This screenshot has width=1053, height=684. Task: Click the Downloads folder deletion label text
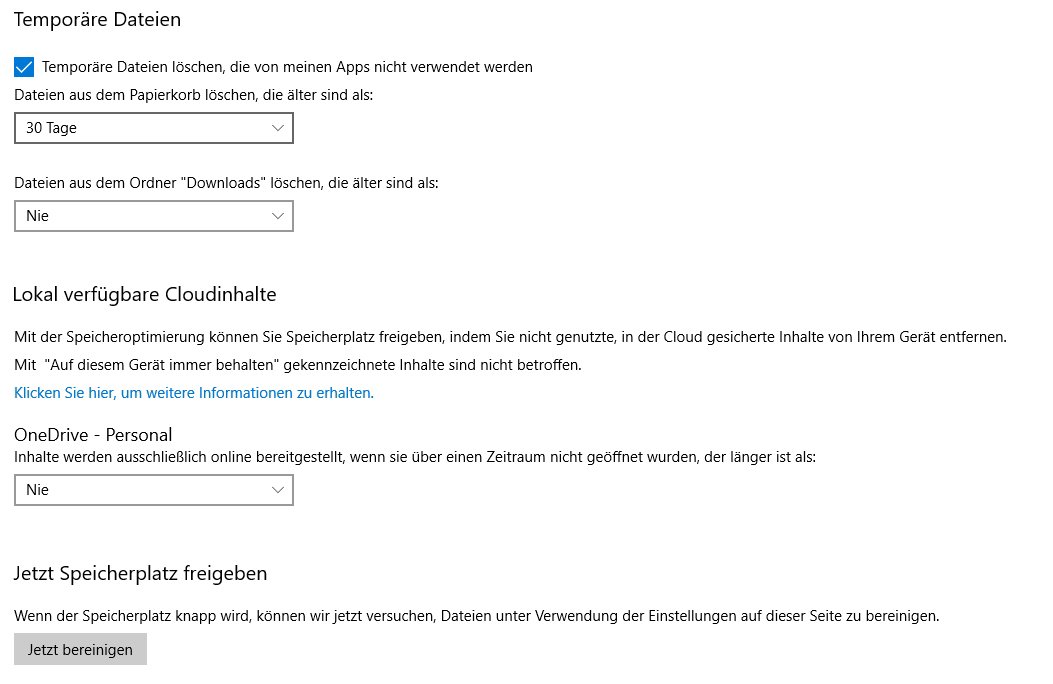pyautogui.click(x=226, y=183)
